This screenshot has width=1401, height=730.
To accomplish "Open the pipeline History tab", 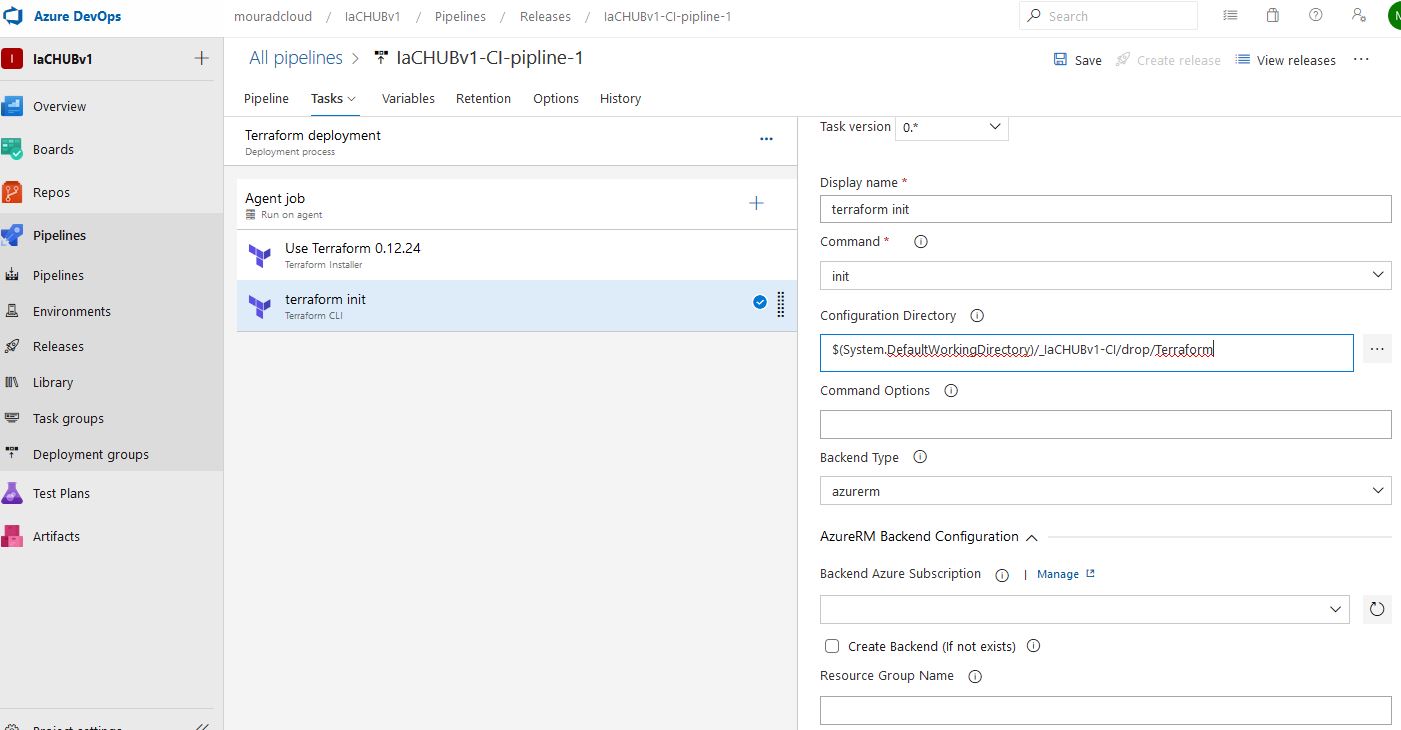I will (620, 98).
